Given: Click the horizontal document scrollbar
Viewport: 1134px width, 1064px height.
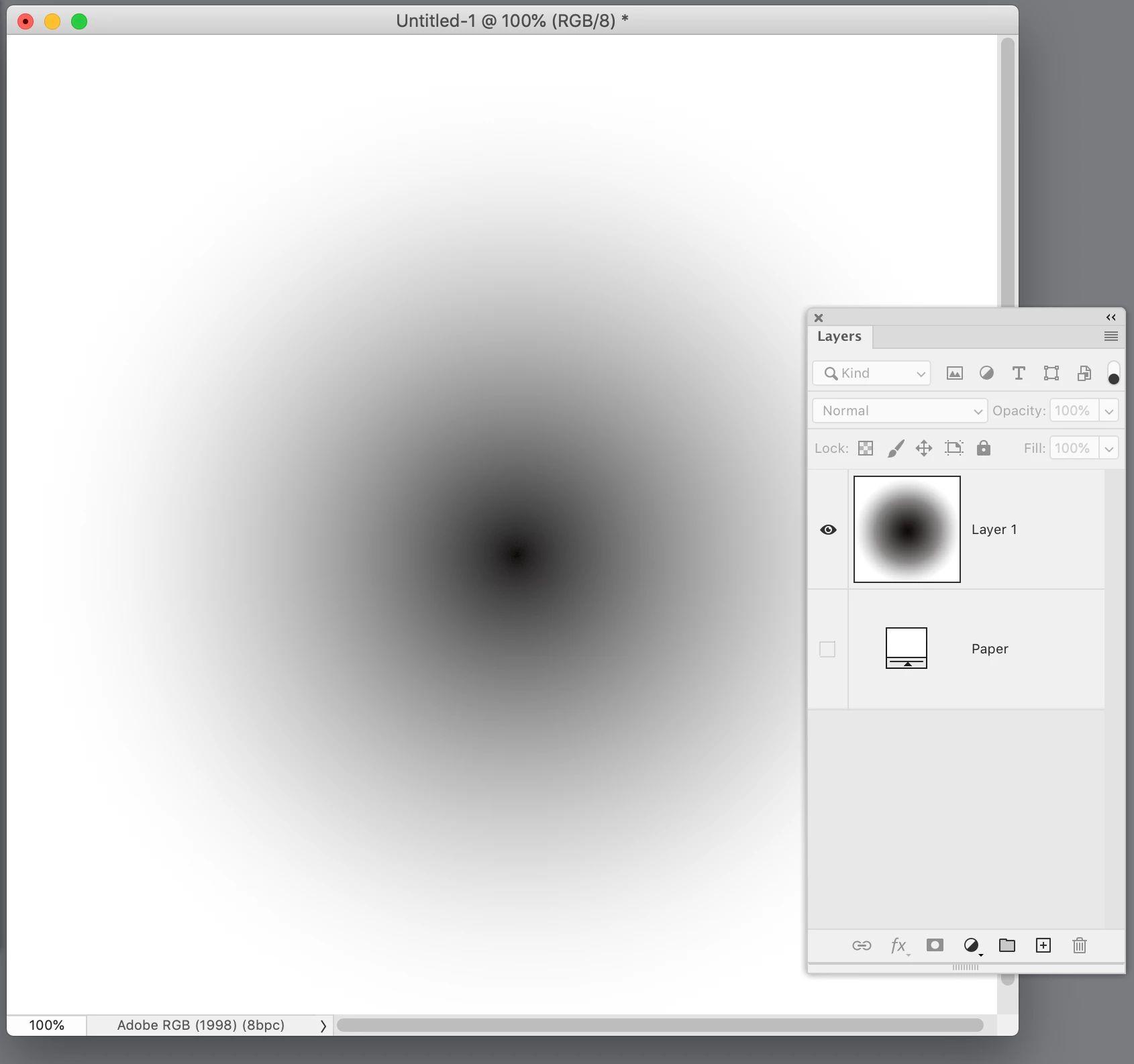Looking at the screenshot, I should pyautogui.click(x=660, y=1025).
